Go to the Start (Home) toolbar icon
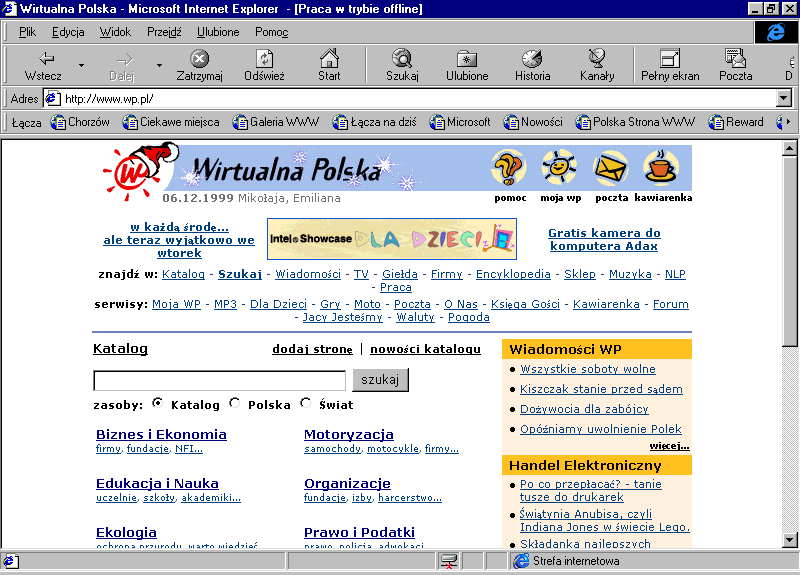Viewport: 800px width, 575px height. click(329, 60)
